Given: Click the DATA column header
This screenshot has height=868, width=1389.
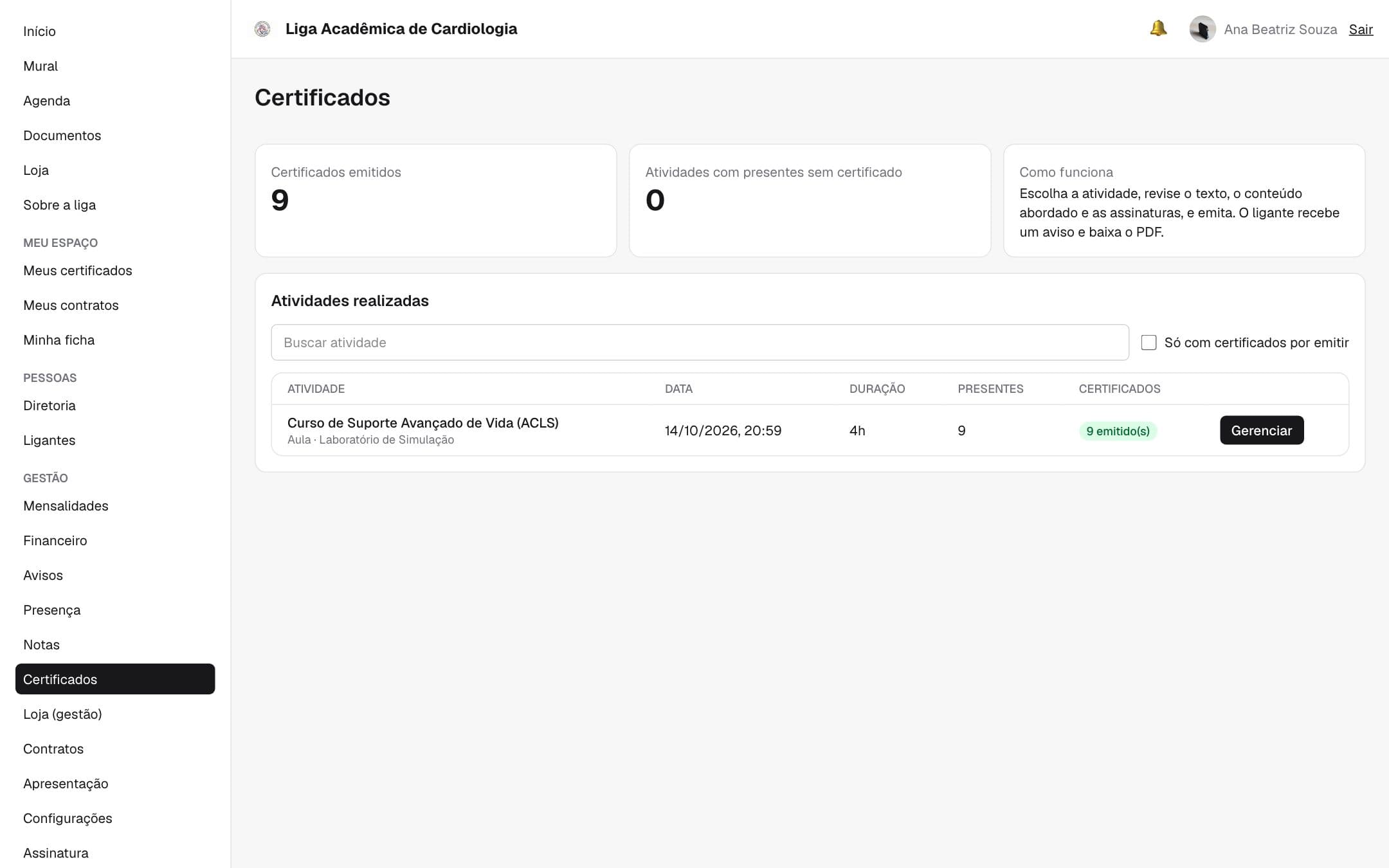Looking at the screenshot, I should (x=678, y=388).
